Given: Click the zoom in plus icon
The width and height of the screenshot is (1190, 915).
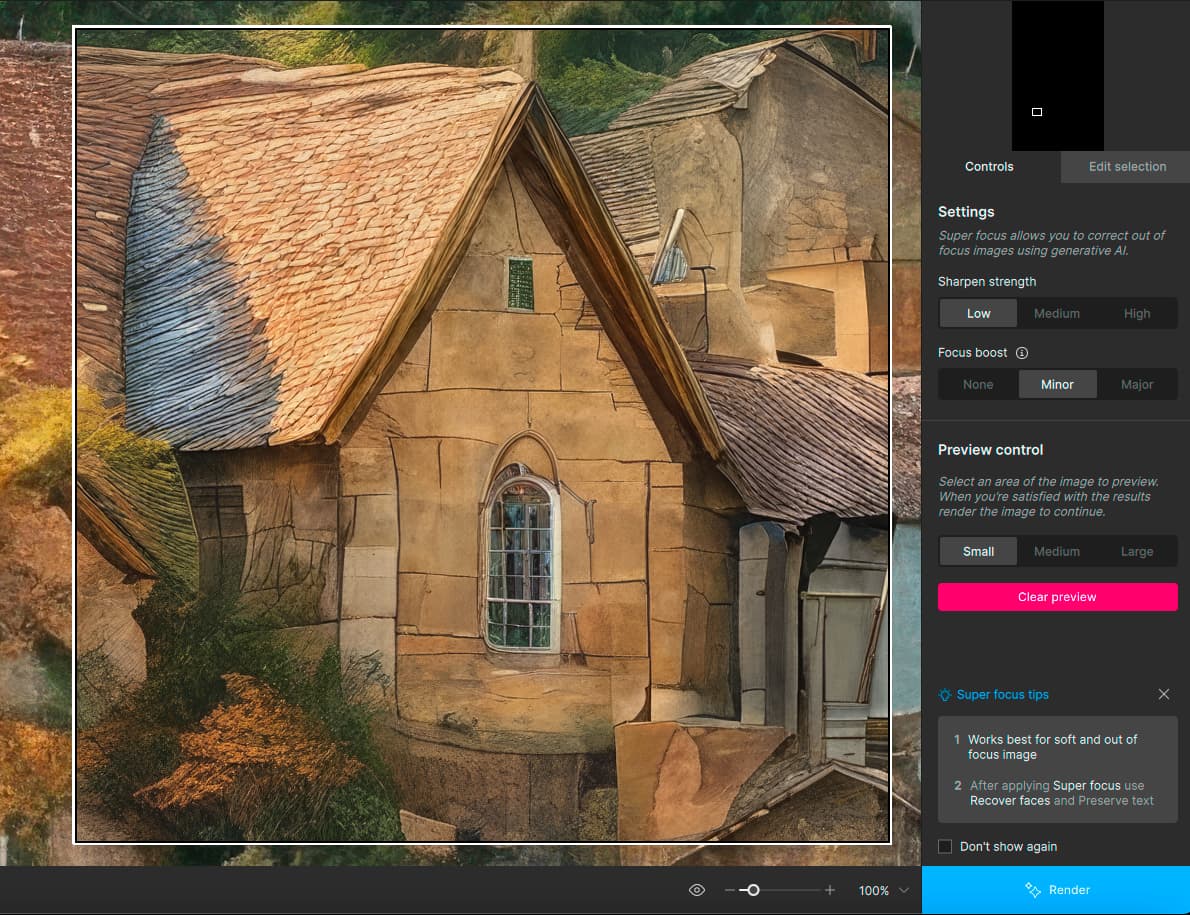Looking at the screenshot, I should pyautogui.click(x=830, y=890).
